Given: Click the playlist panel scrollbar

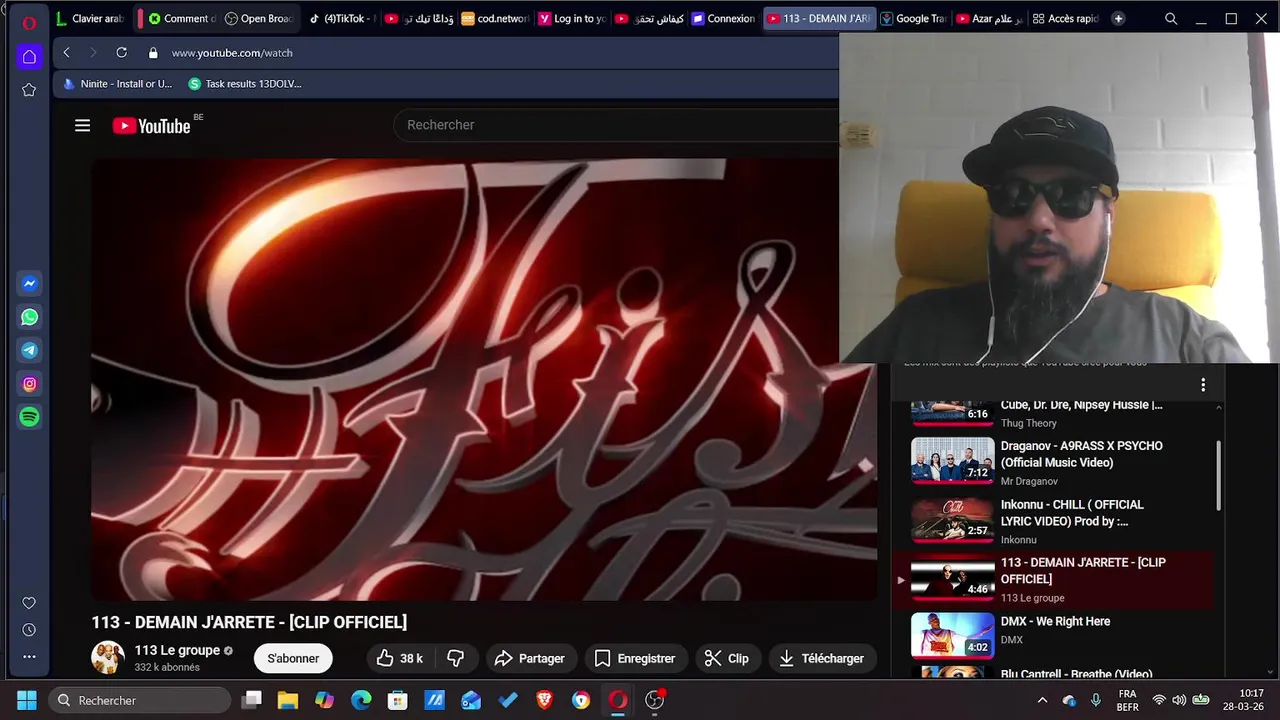Looking at the screenshot, I should (1218, 475).
